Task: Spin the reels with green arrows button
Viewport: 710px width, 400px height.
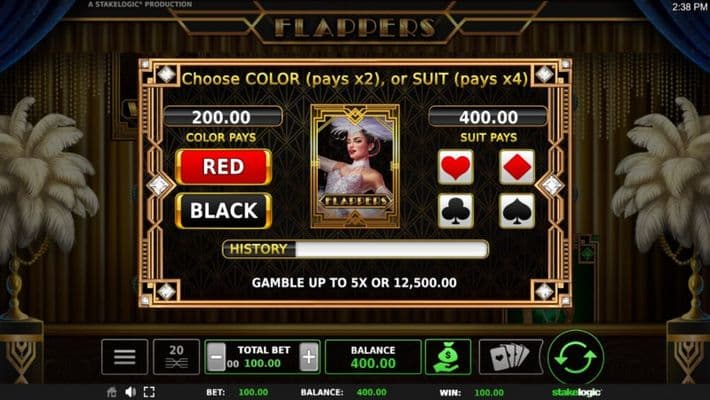Action: click(576, 357)
